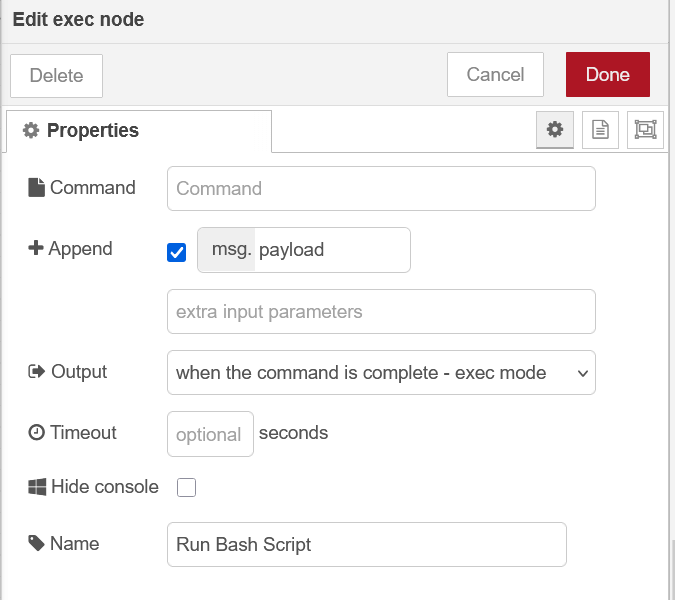Image resolution: width=675 pixels, height=600 pixels.
Task: Click the Command file icon
Action: pos(36,188)
